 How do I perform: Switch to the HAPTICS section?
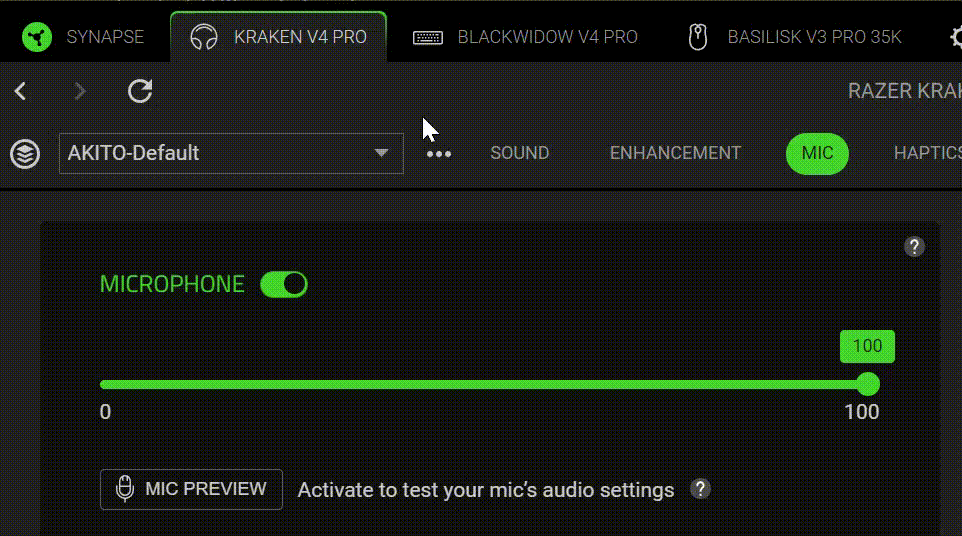pyautogui.click(x=928, y=153)
